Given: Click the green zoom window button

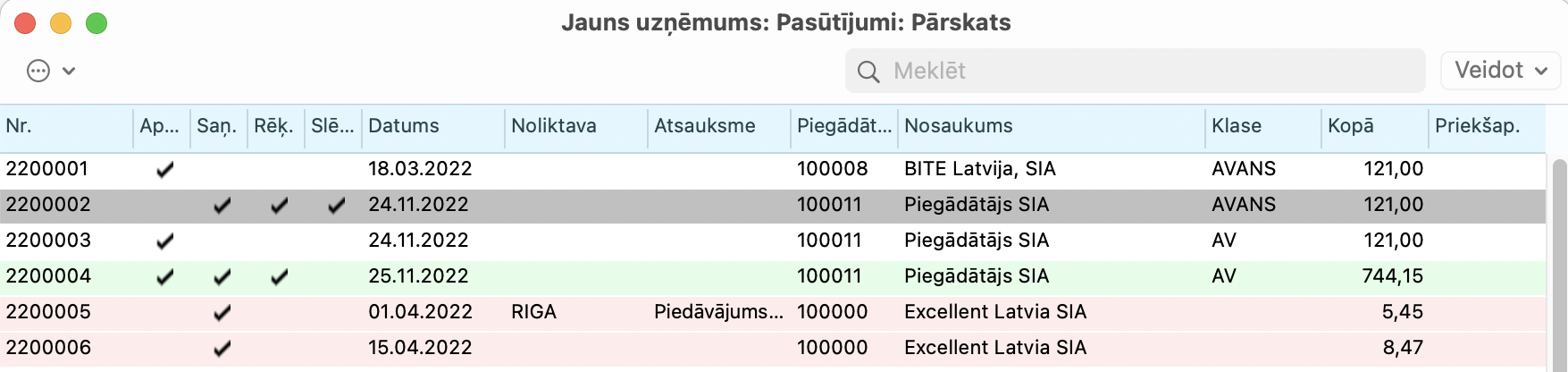Looking at the screenshot, I should click(x=96, y=23).
